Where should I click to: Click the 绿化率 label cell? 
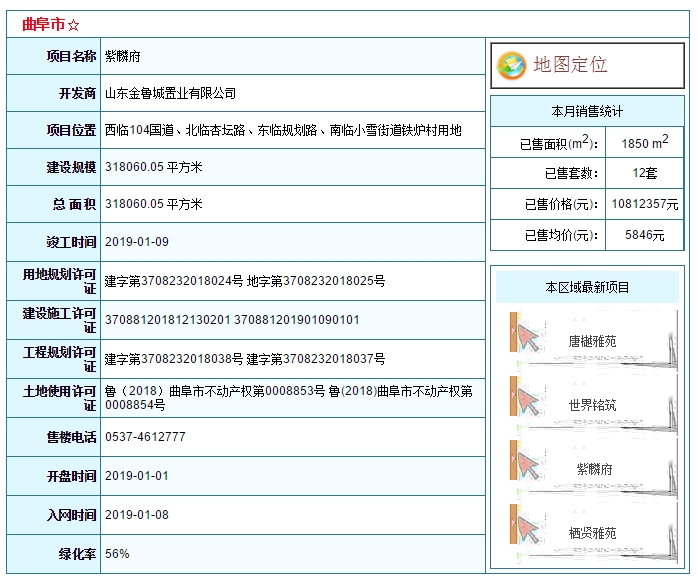click(54, 554)
